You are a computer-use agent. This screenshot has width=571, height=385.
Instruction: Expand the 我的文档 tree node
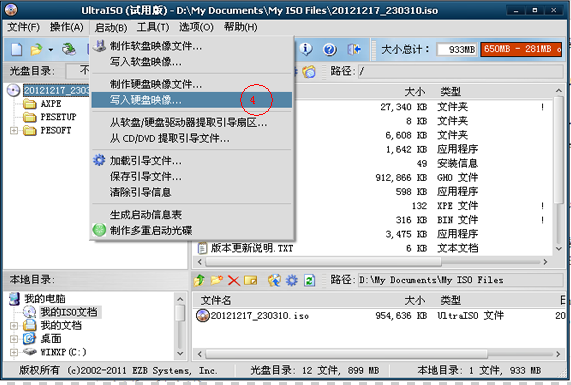14,326
